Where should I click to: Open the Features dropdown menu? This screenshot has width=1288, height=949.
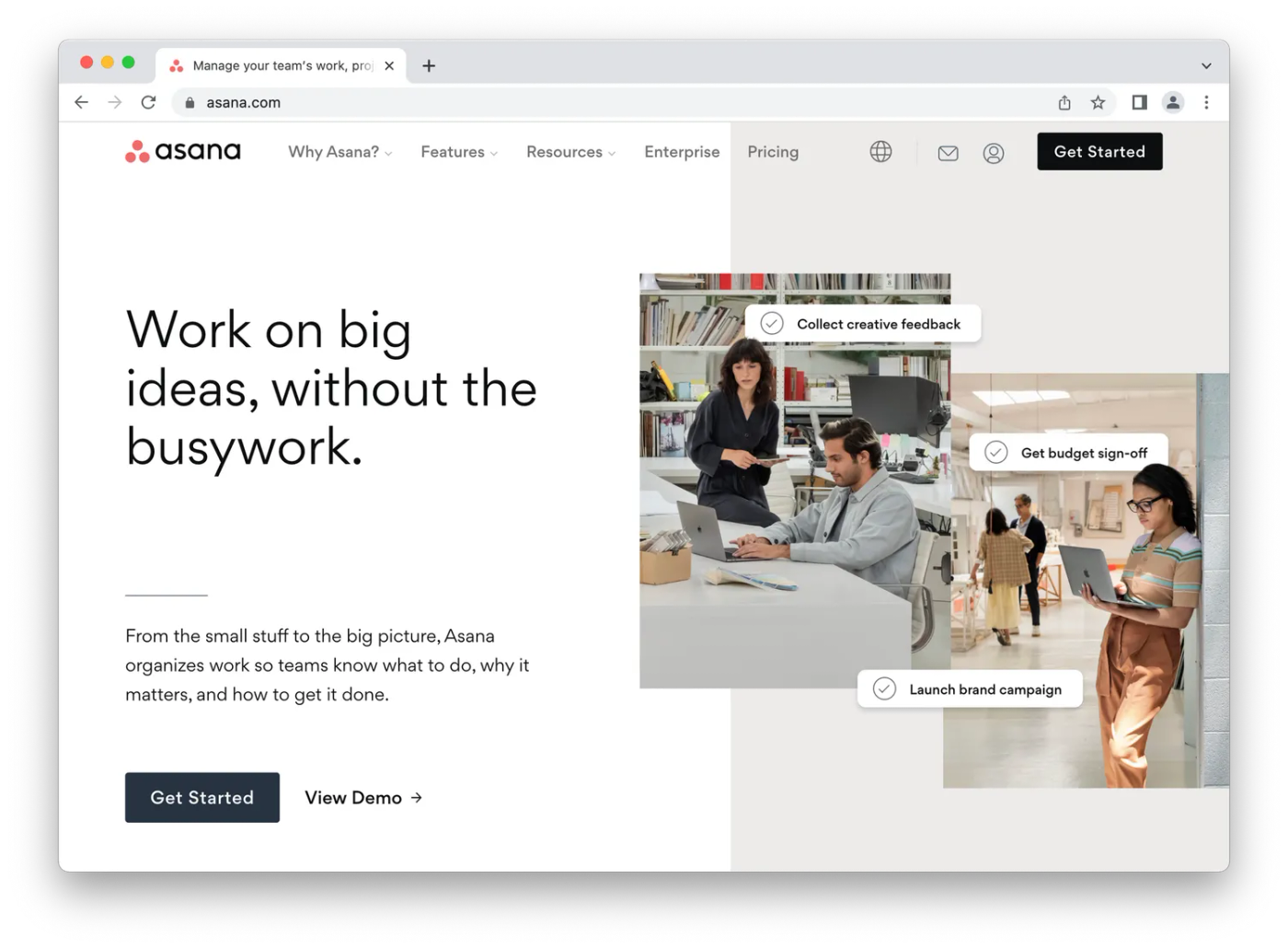[x=457, y=152]
